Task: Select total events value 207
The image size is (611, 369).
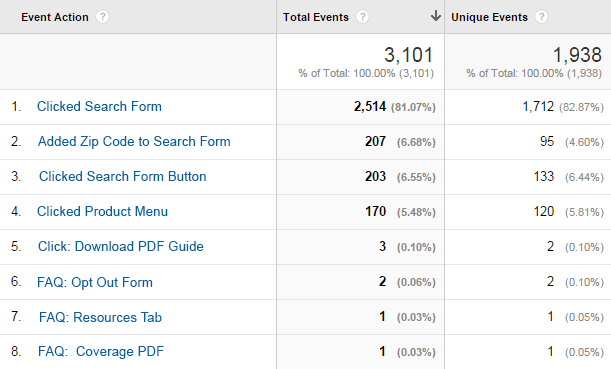Action: pyautogui.click(x=376, y=141)
